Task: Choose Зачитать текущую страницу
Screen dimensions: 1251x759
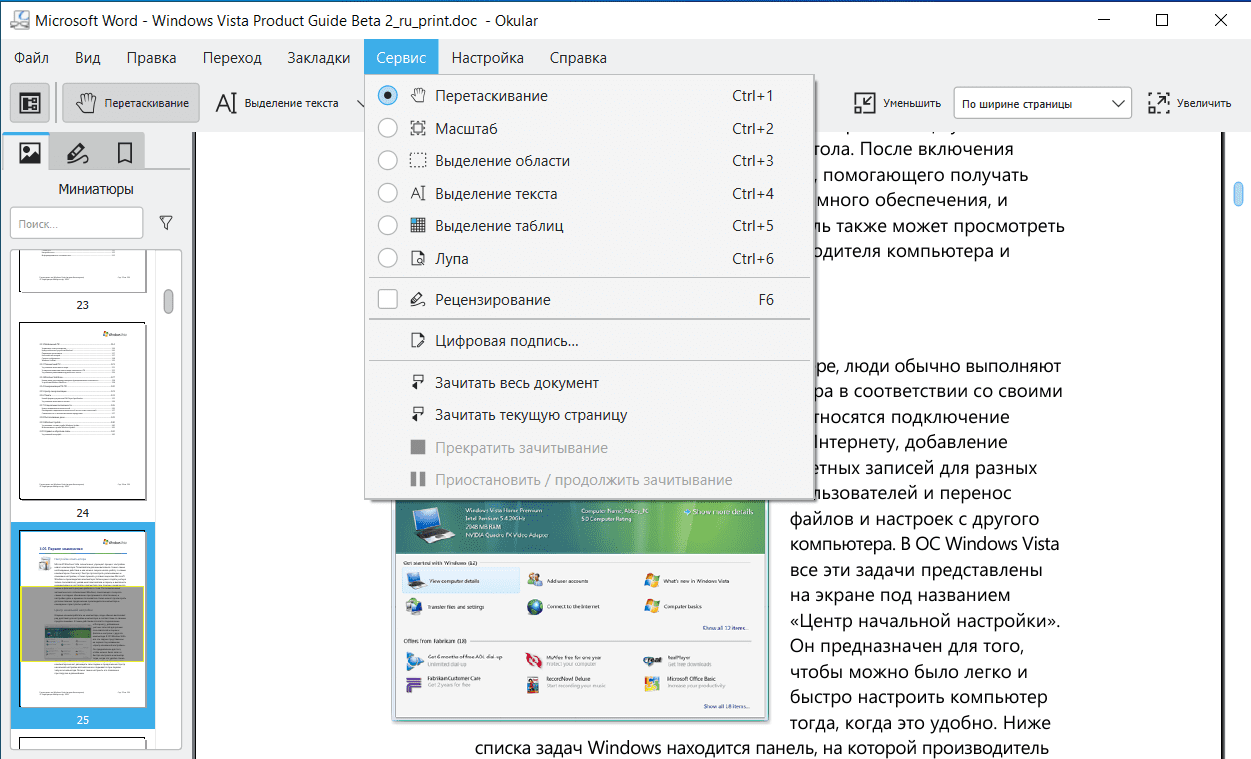Action: (589, 415)
